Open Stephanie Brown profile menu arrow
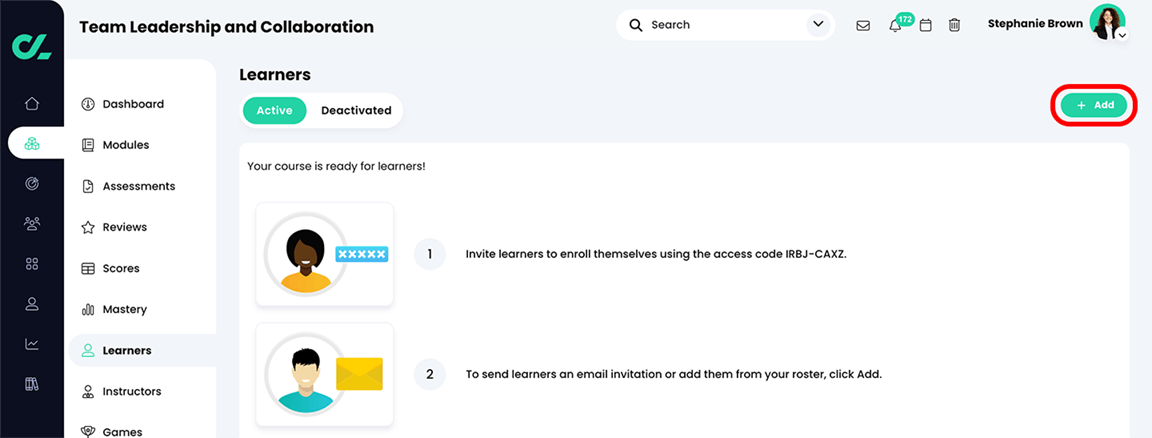Screen dimensions: 1152x438 [x=1122, y=36]
